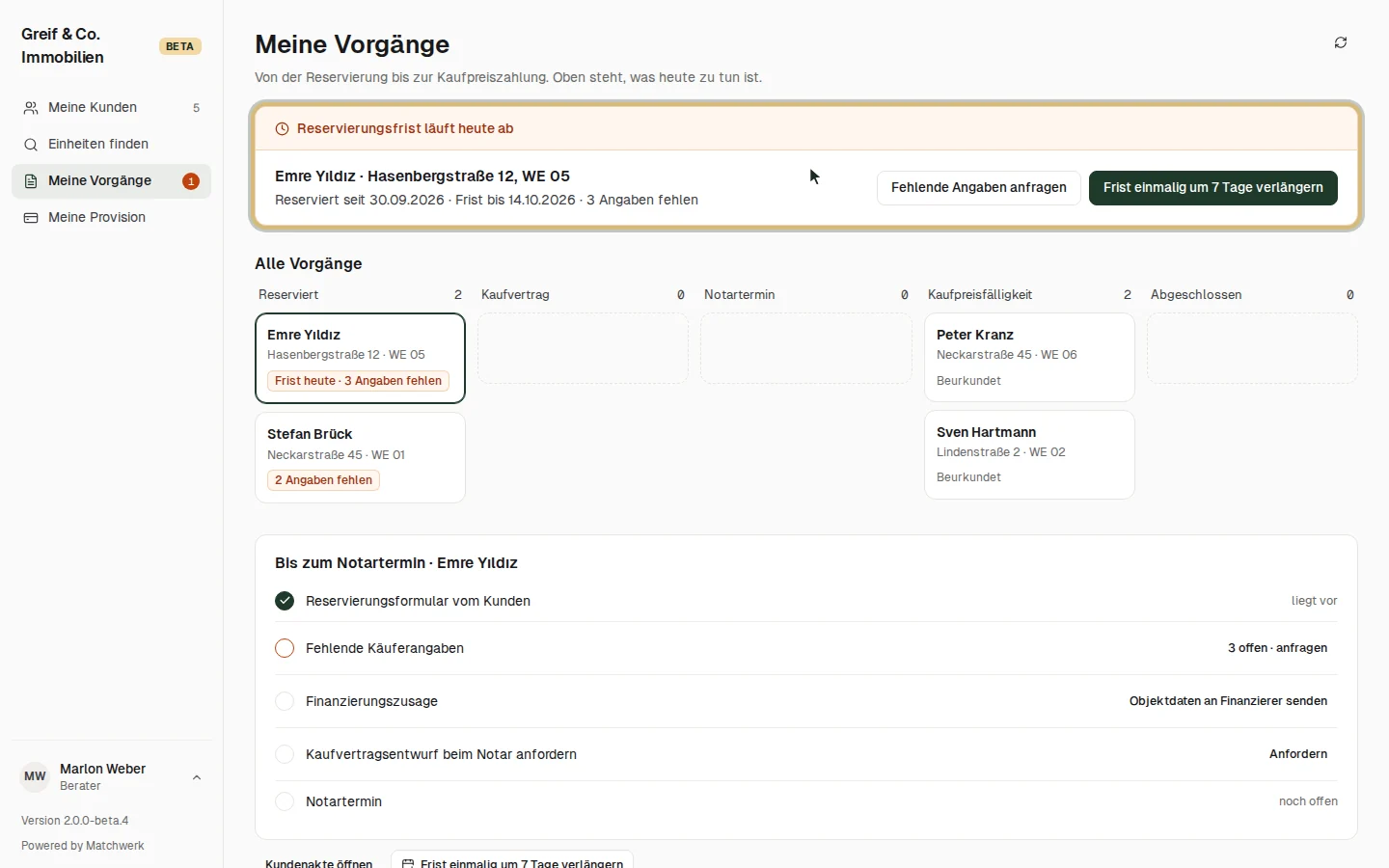Click the card icon beside Meine Provision
This screenshot has width=1389, height=868.
[31, 218]
